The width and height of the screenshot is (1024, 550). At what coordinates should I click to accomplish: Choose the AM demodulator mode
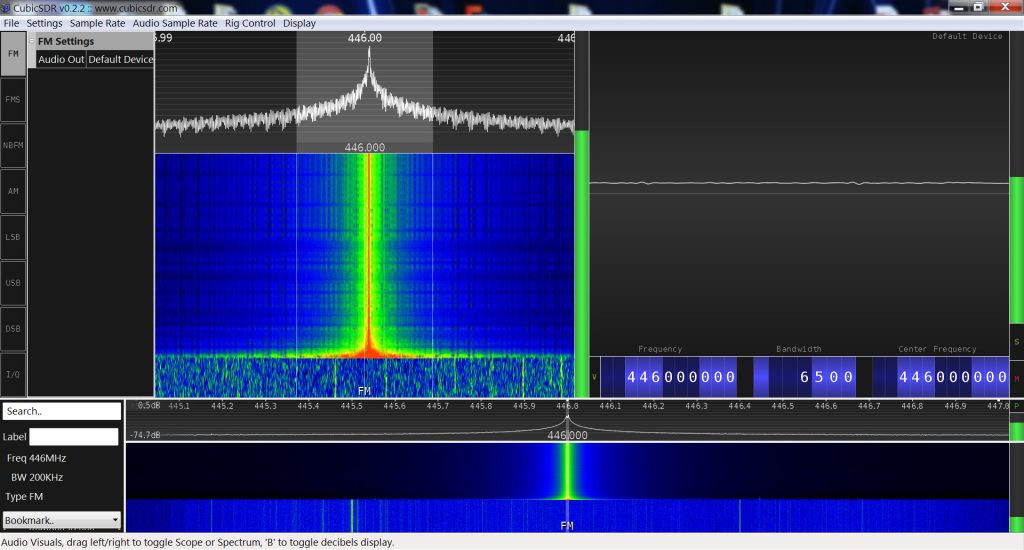[x=13, y=191]
